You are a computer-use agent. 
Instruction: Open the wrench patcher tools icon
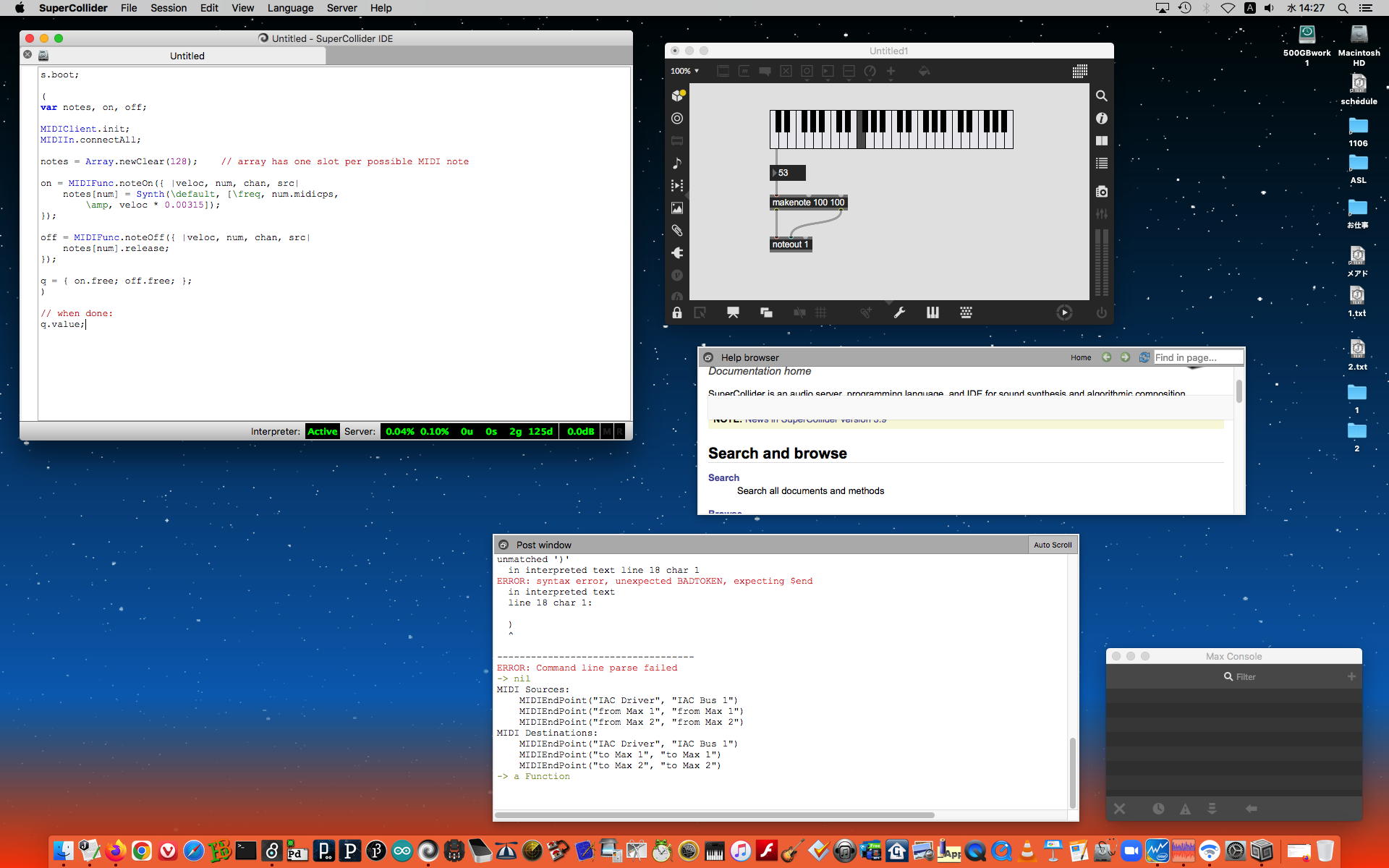(899, 312)
